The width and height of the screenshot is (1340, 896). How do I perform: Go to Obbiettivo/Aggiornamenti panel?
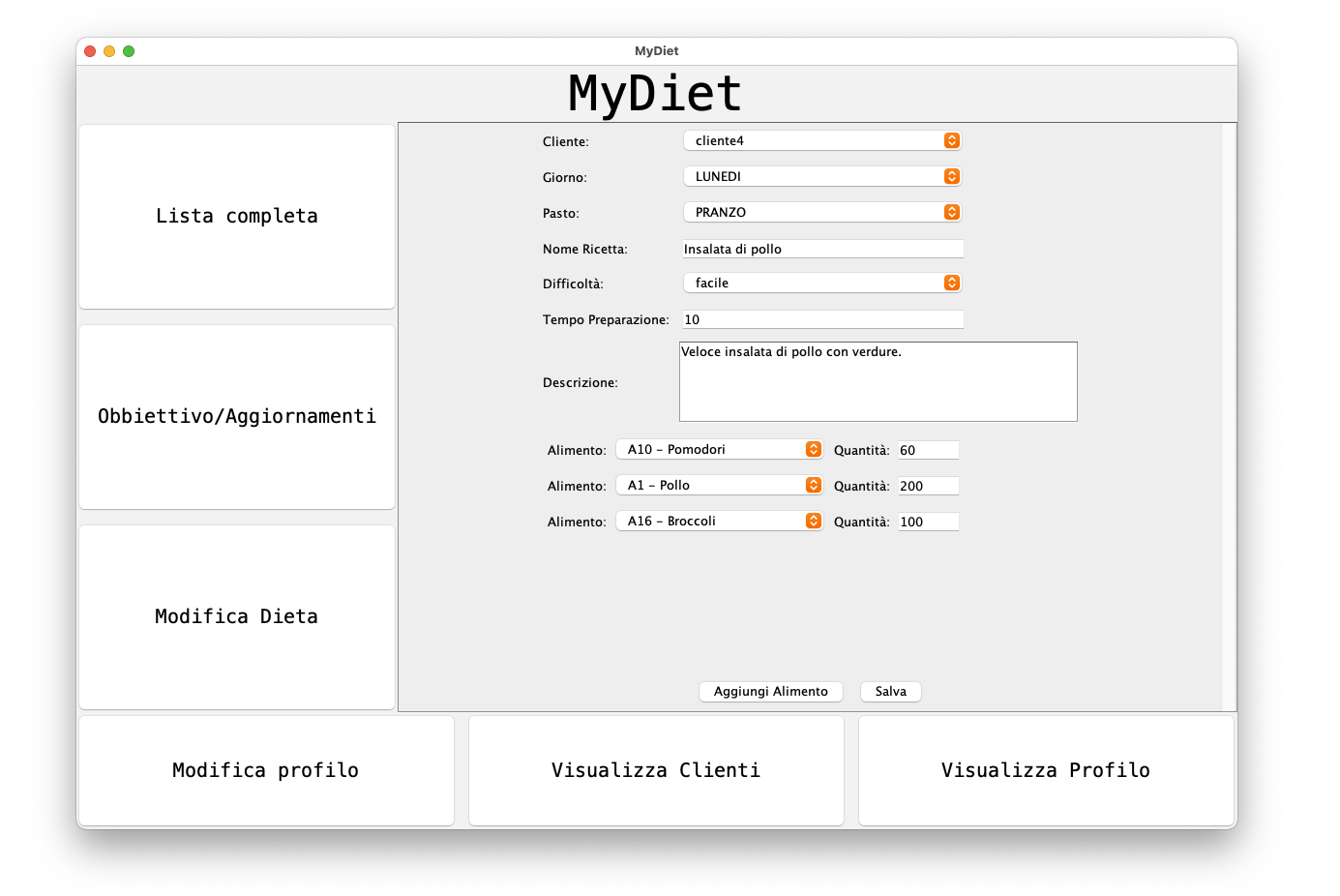pyautogui.click(x=237, y=417)
